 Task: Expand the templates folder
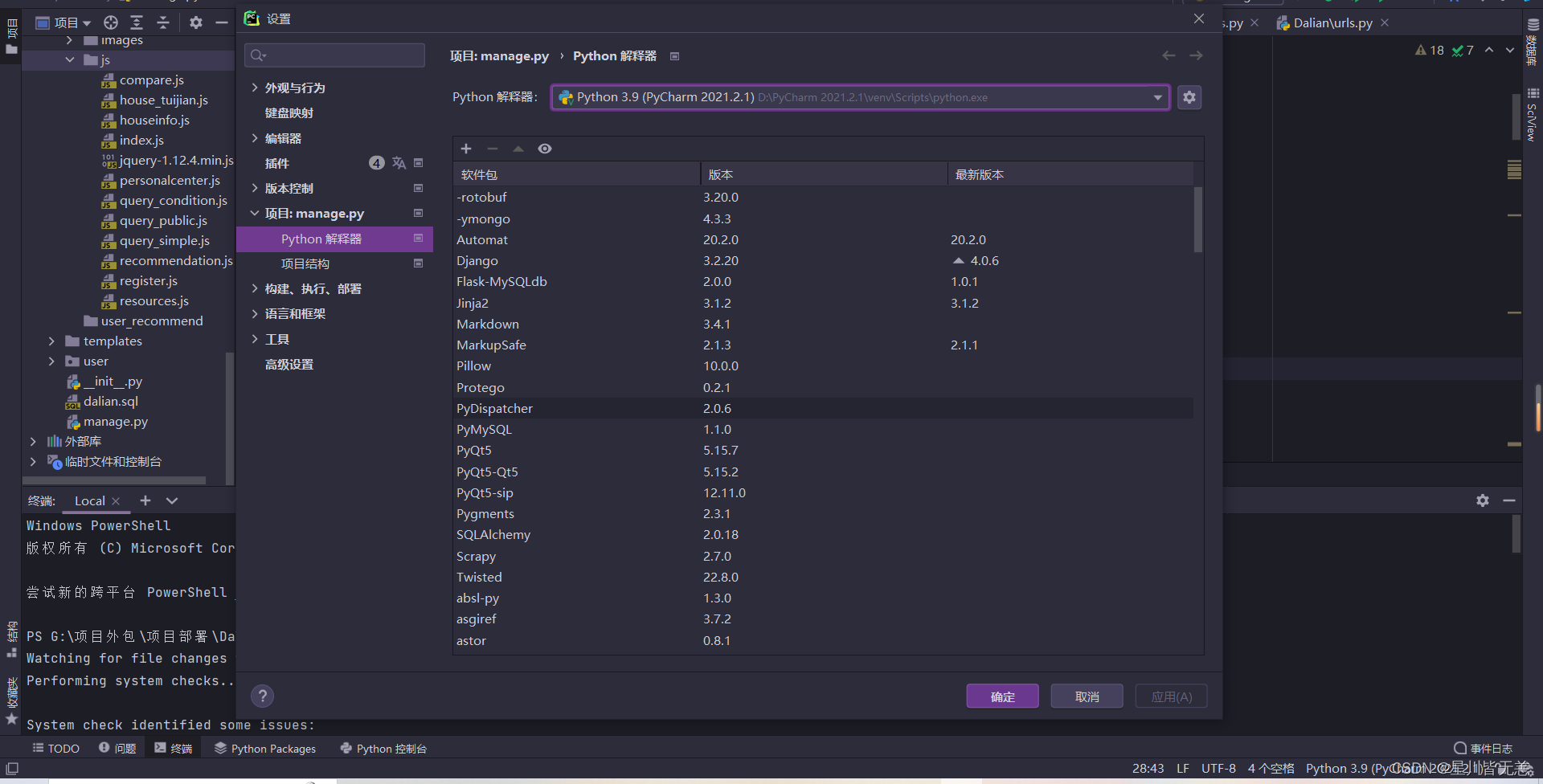tap(51, 341)
